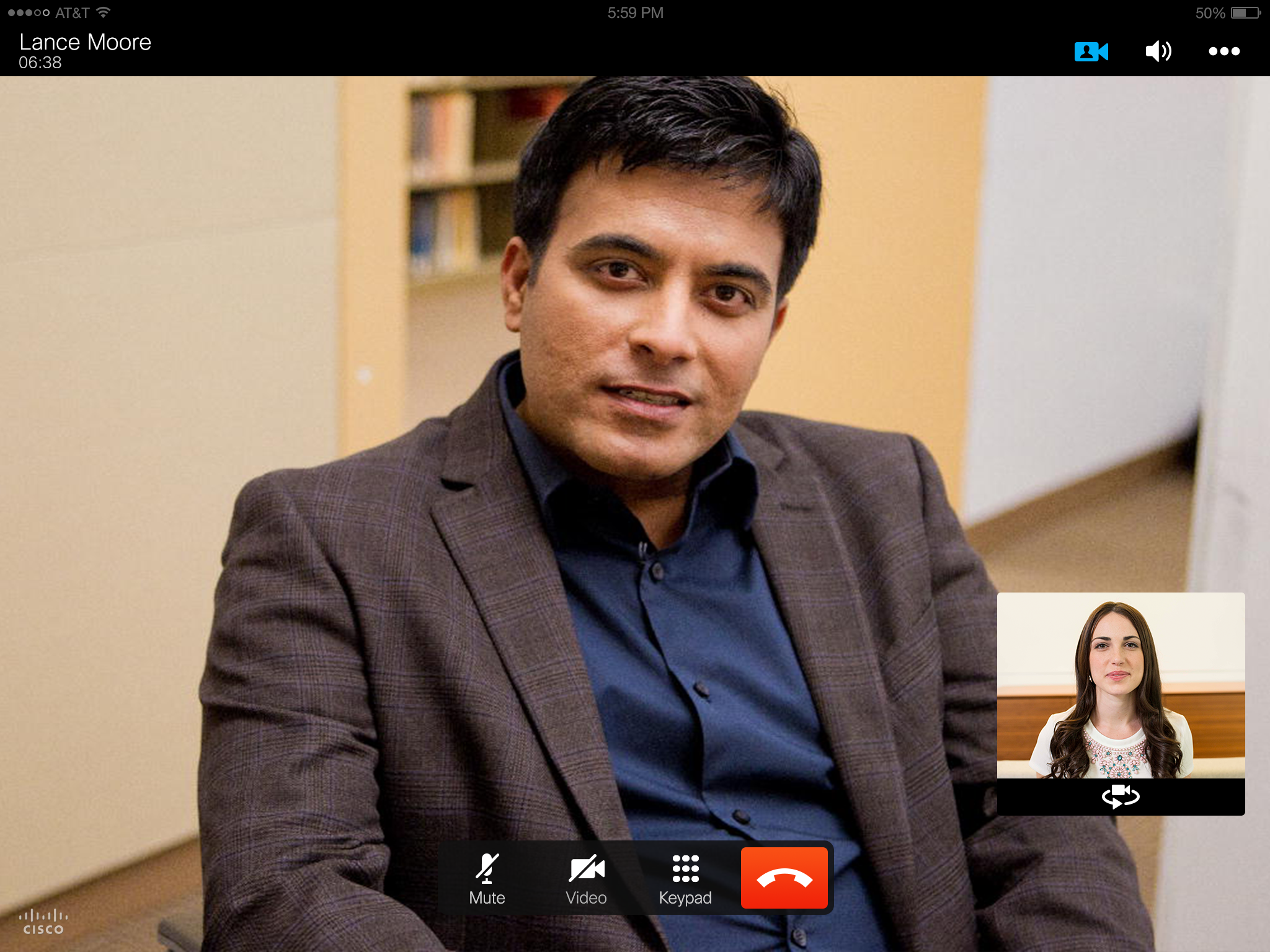Viewport: 1270px width, 952px height.
Task: Turn off video with the Video button
Action: coord(586,878)
